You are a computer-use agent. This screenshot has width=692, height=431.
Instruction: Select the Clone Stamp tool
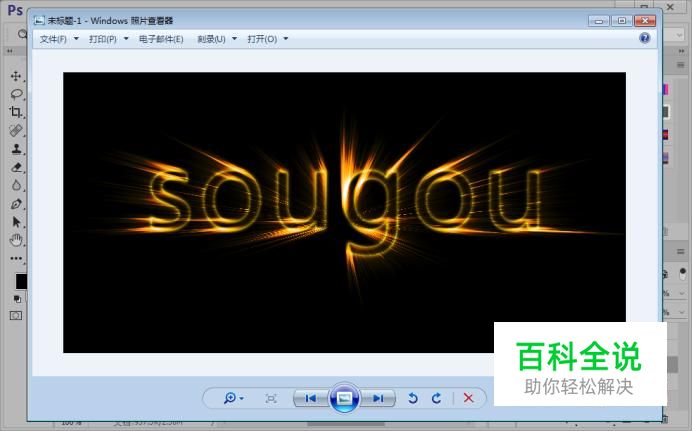click(x=16, y=149)
